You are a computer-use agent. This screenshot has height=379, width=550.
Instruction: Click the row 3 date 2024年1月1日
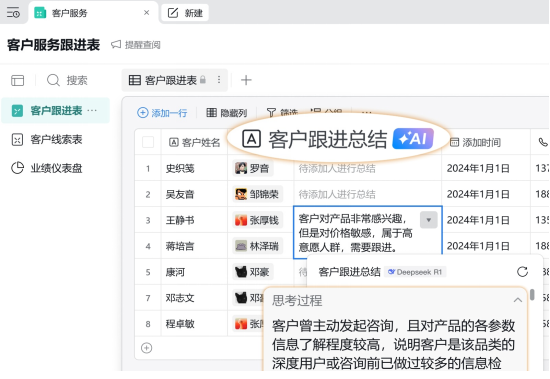[478, 220]
